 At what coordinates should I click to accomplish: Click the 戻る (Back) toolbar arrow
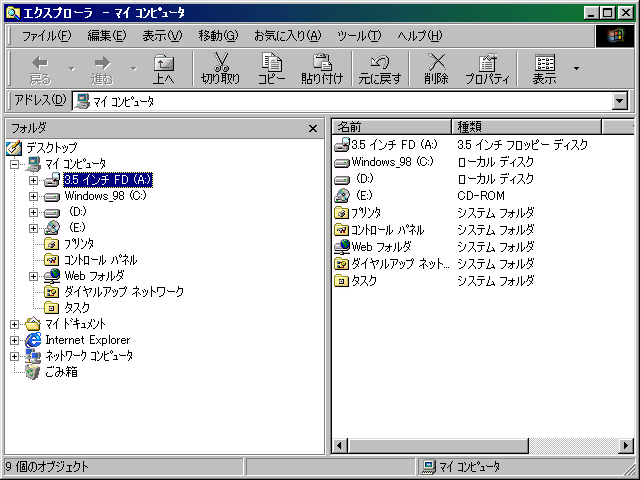(40, 68)
